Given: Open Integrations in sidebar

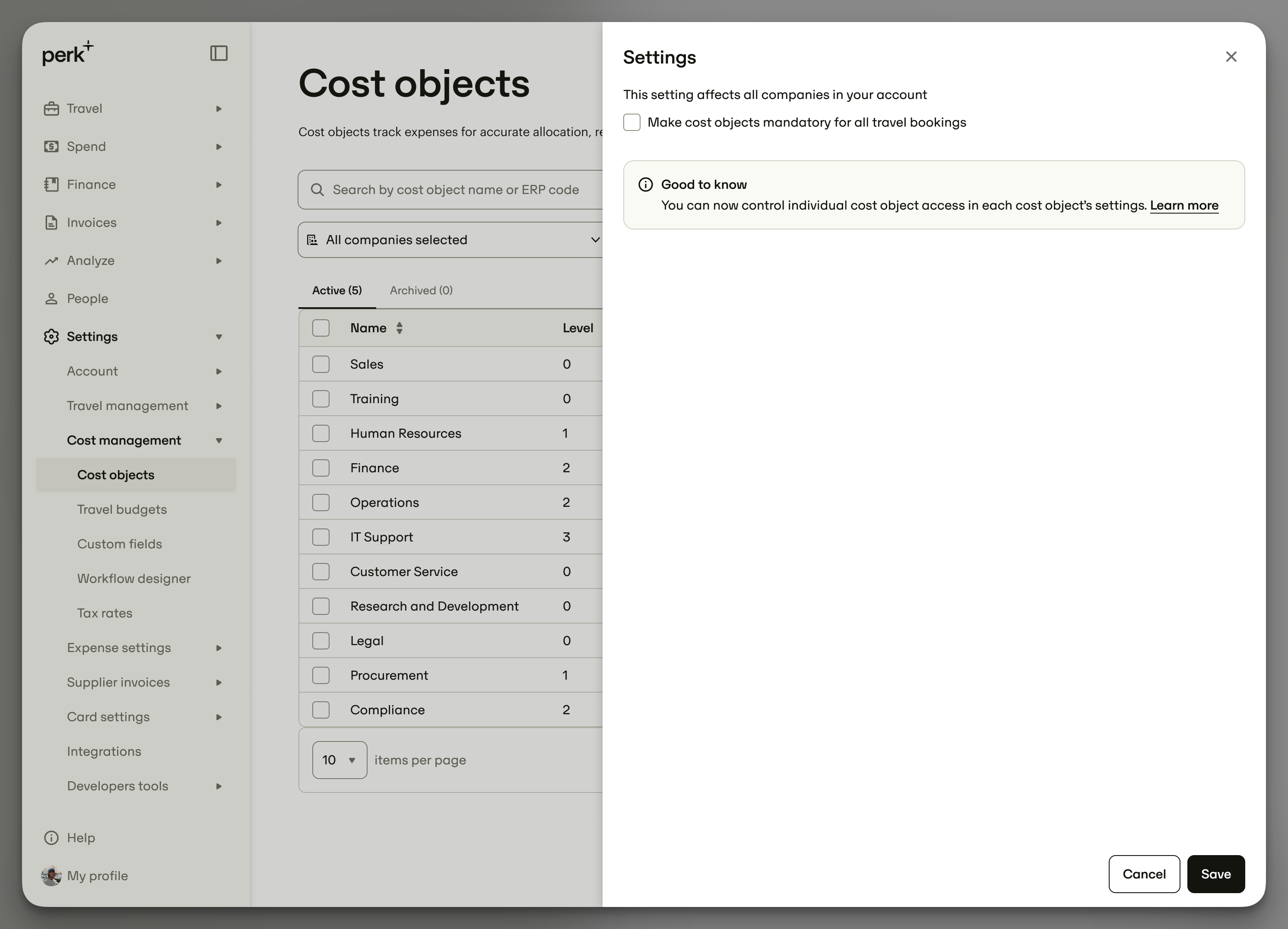Looking at the screenshot, I should 104,752.
